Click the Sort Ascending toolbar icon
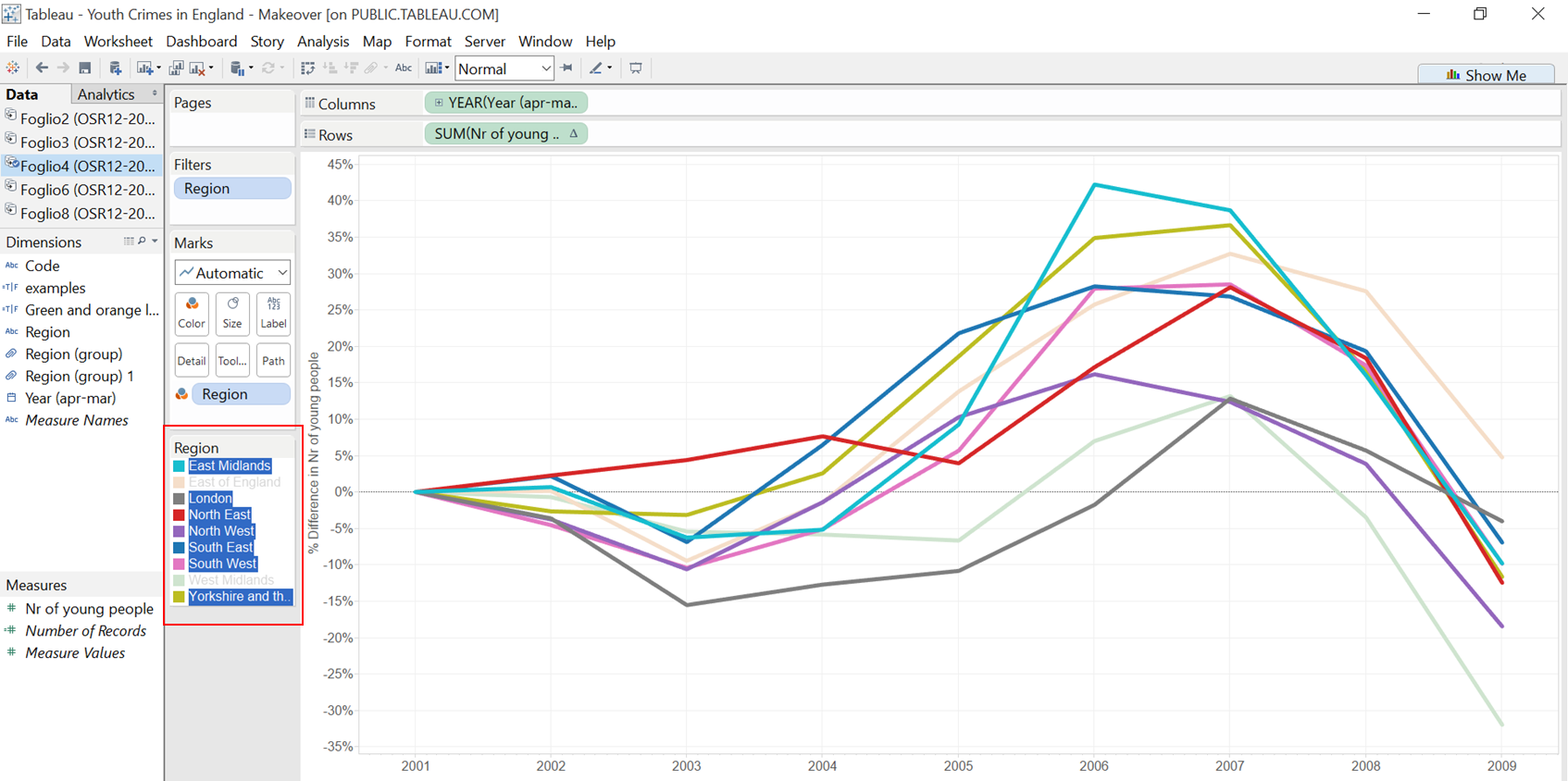The width and height of the screenshot is (1568, 781). [x=330, y=68]
